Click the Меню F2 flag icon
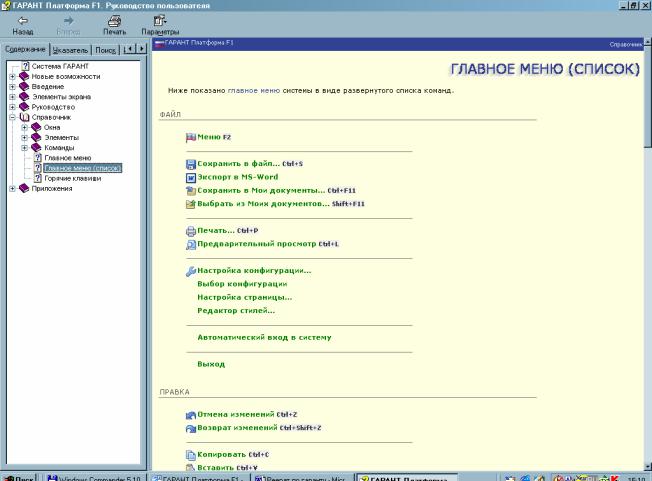The height and width of the screenshot is (481, 652). (x=190, y=138)
